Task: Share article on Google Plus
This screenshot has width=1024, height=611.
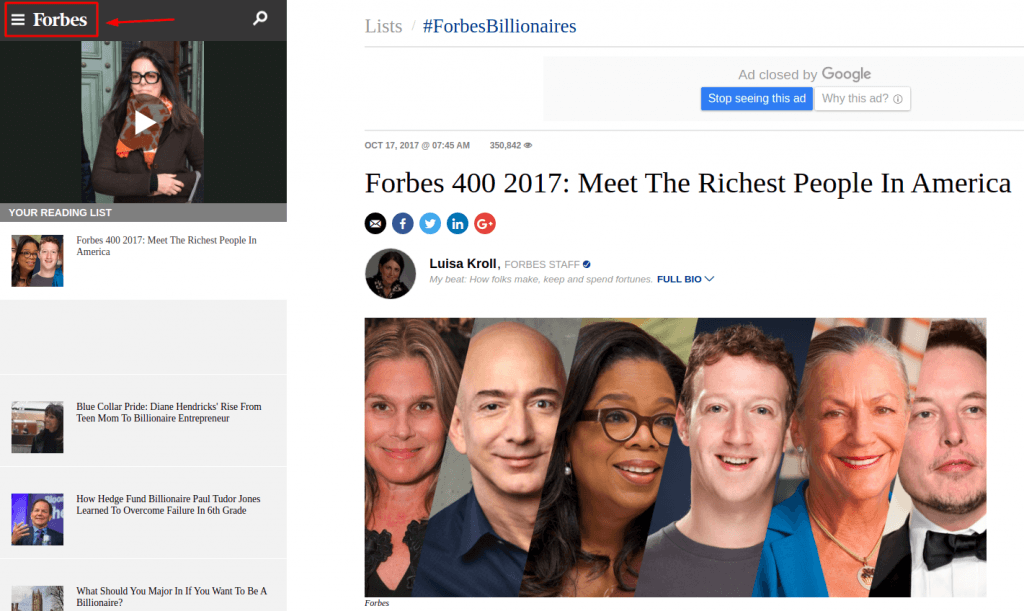Action: coord(485,224)
